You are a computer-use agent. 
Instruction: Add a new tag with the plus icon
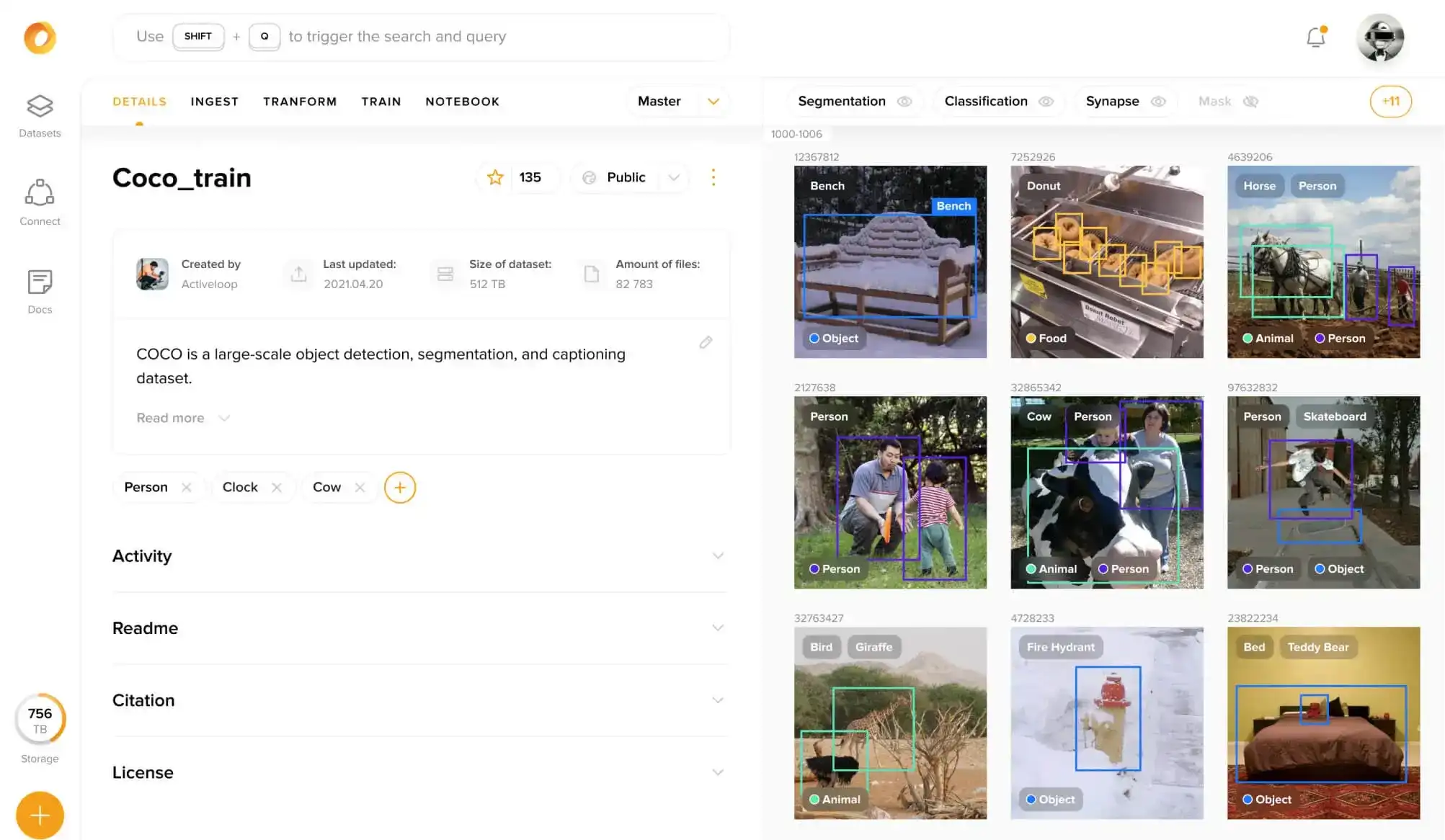point(400,488)
